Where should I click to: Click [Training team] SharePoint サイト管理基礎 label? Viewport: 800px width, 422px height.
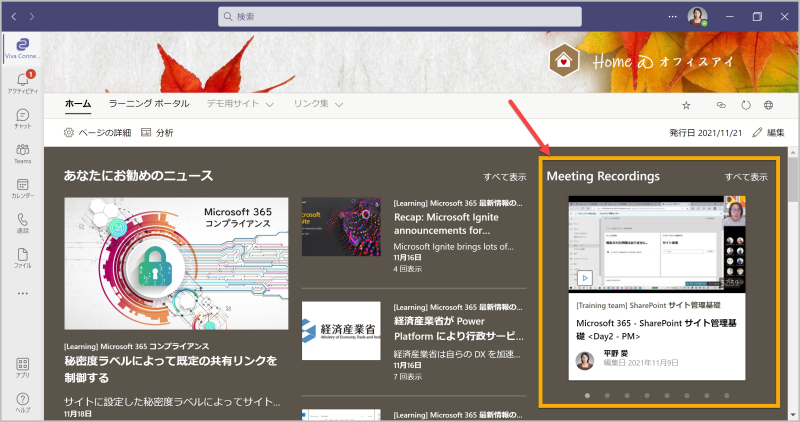[648, 305]
